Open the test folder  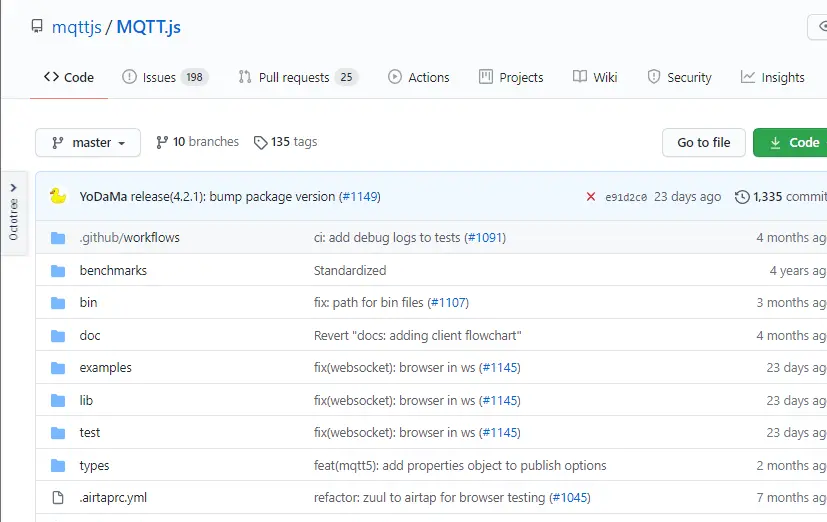coord(90,433)
